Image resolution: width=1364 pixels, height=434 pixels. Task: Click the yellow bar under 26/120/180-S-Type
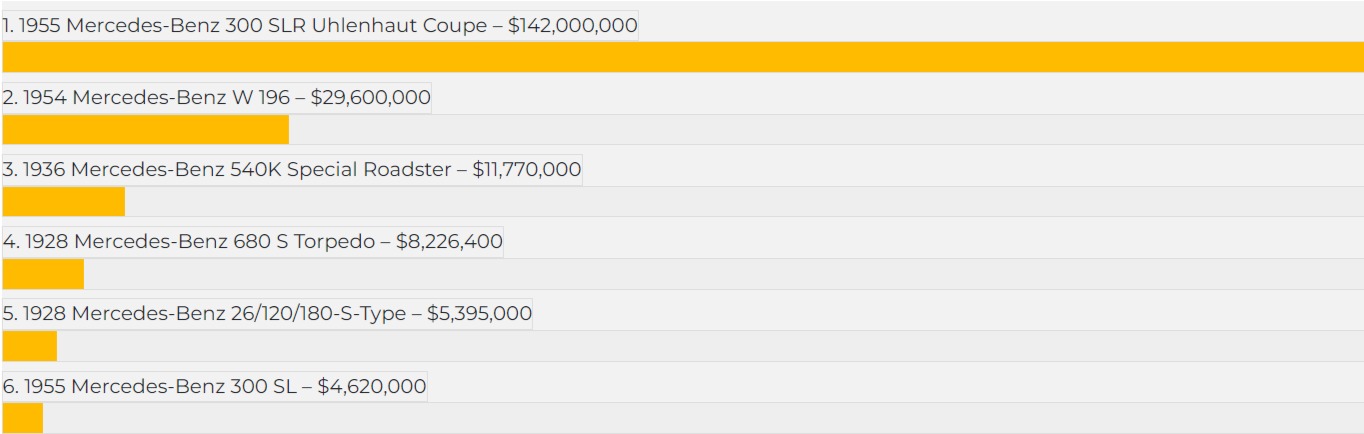pos(29,346)
